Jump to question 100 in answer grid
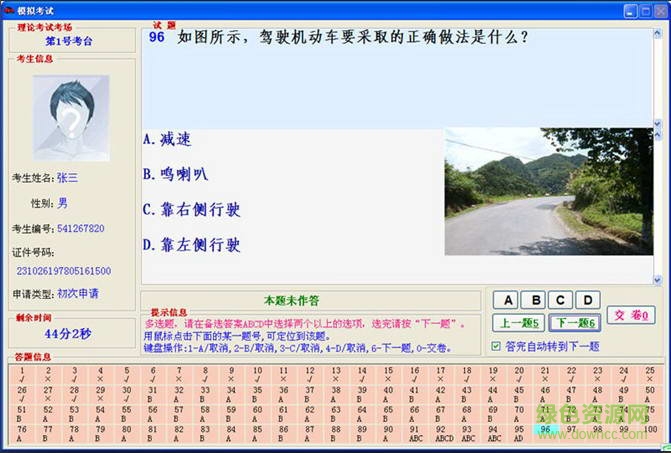 pos(650,433)
